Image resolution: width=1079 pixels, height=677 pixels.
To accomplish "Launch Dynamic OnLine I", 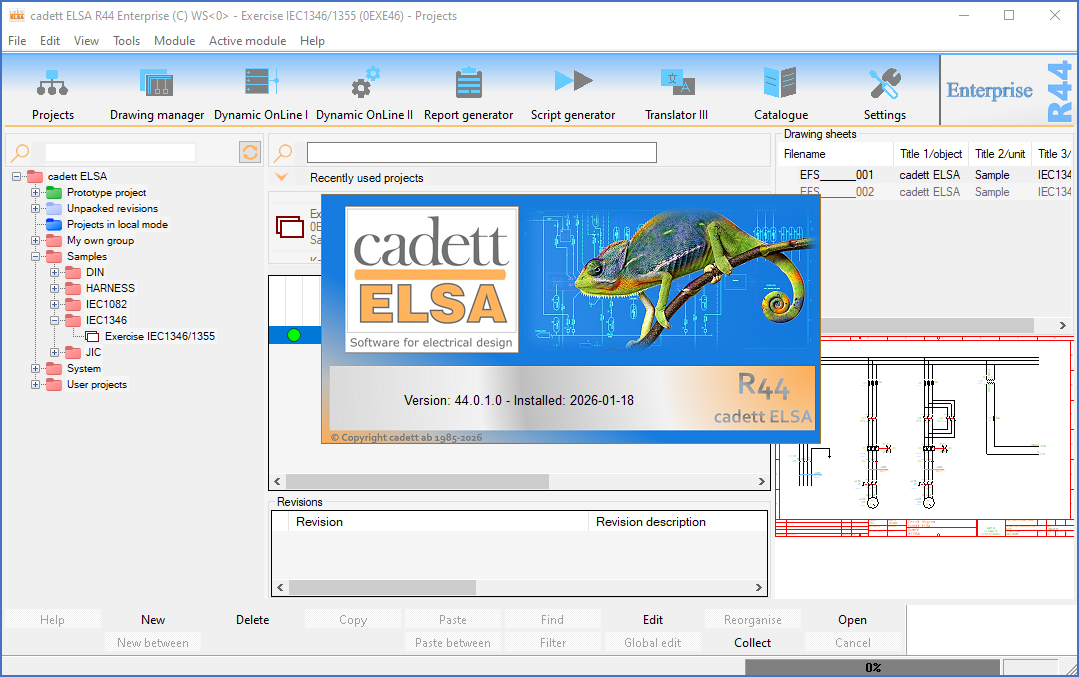I will pyautogui.click(x=260, y=90).
